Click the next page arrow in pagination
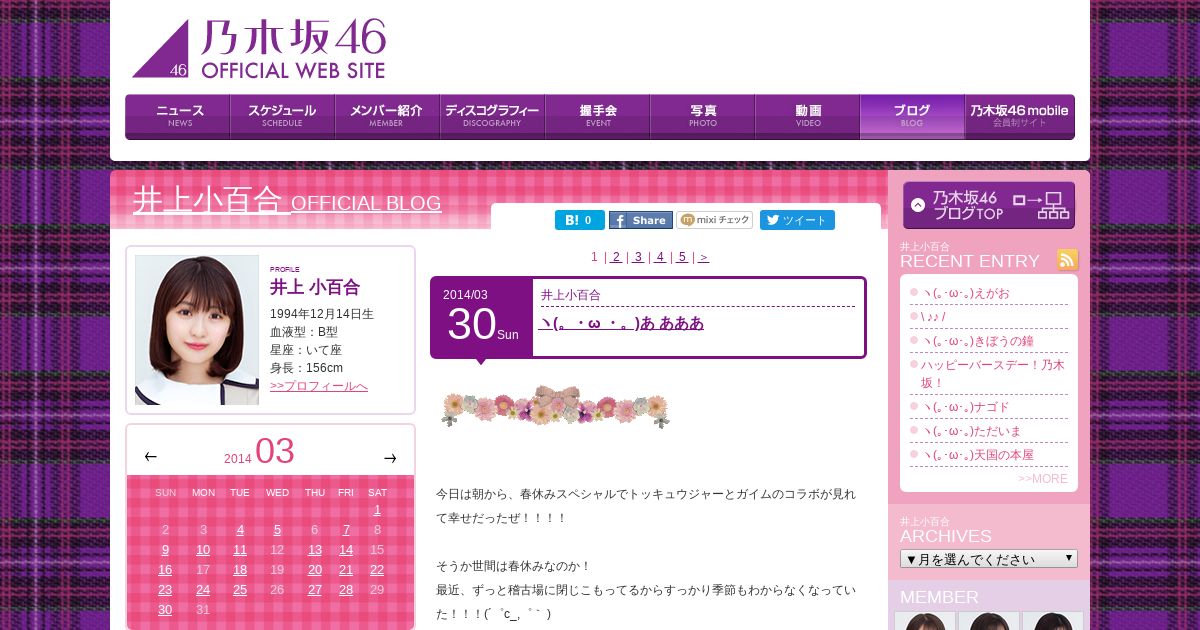 tap(704, 257)
